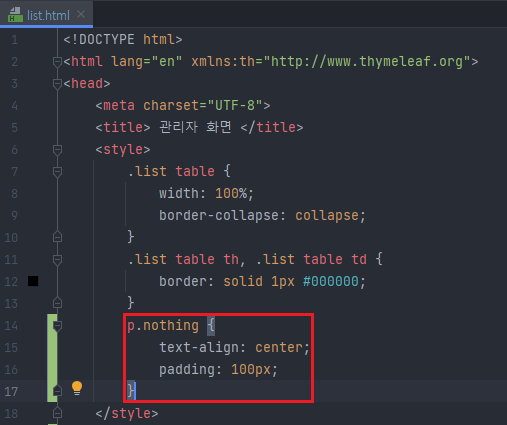Click the p.nothing selector

pos(163,326)
